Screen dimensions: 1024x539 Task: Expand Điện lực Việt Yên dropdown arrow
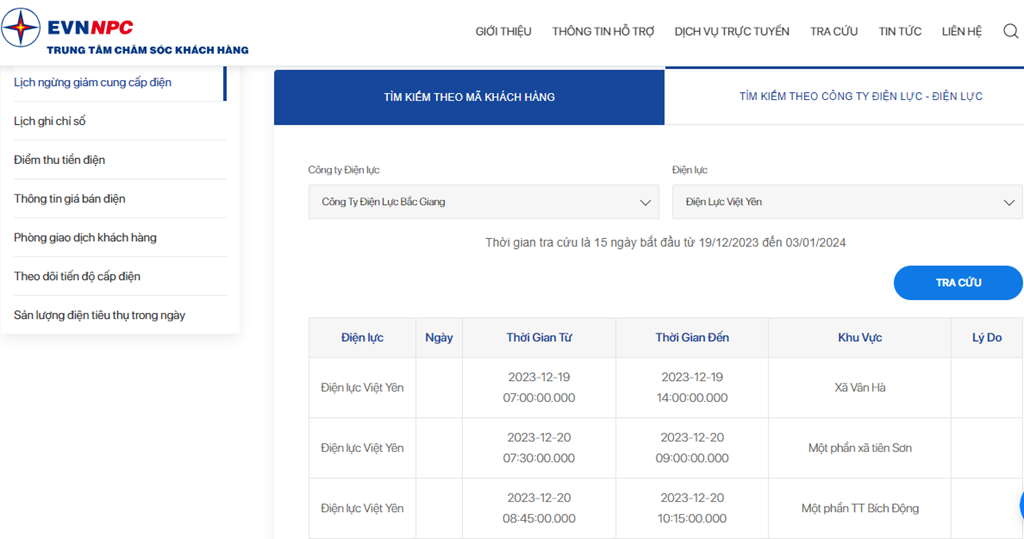pyautogui.click(x=1009, y=203)
